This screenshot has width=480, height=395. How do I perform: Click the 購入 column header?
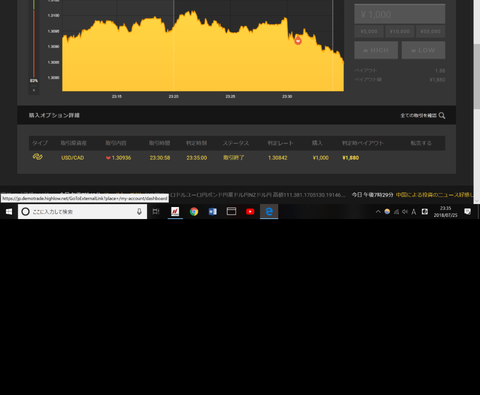[x=317, y=143]
